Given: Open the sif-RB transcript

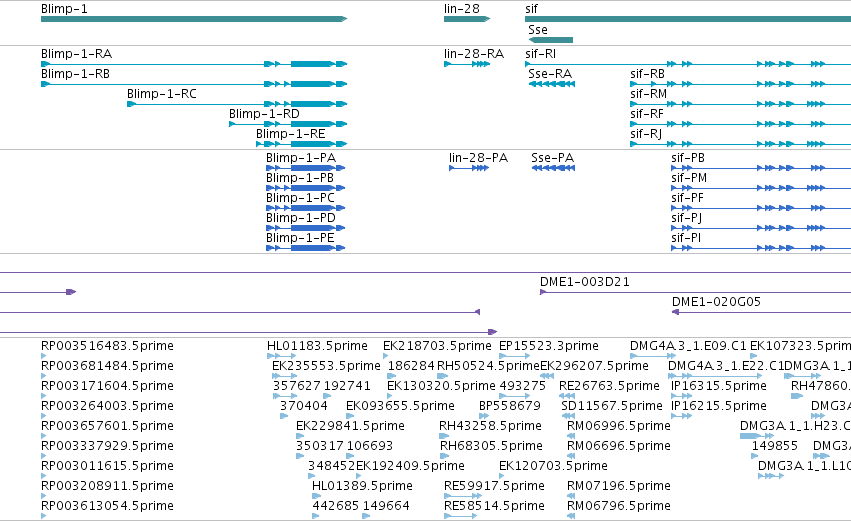Looking at the screenshot, I should pos(647,74).
